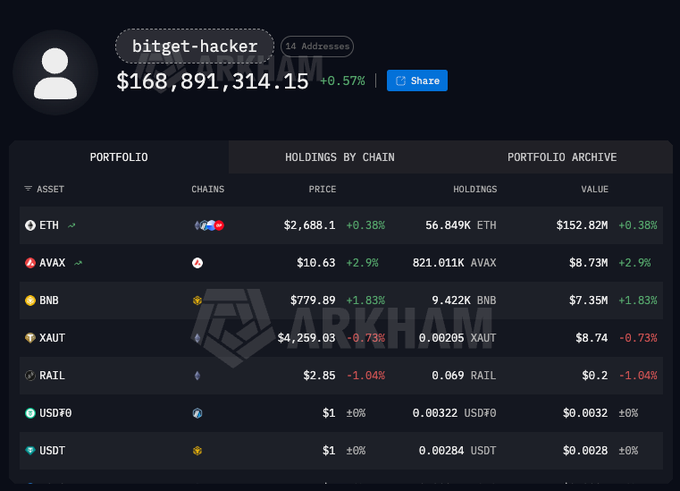Click the Ethereum chain icon in RAIL row
680x491 pixels.
coord(197,375)
